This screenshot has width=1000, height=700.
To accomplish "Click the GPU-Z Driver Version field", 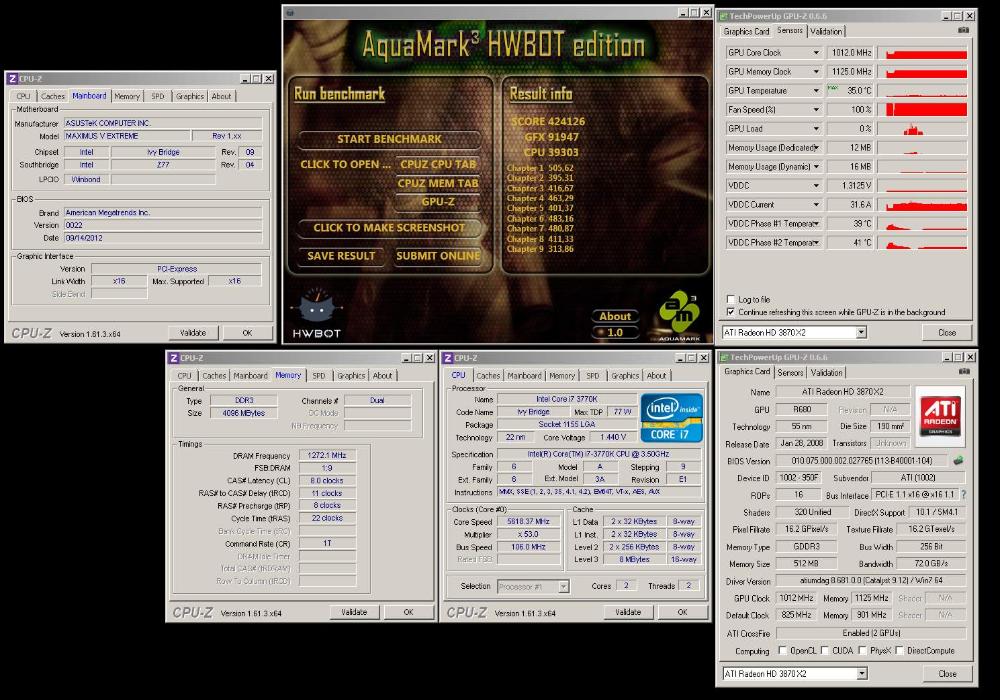I will 871,581.
